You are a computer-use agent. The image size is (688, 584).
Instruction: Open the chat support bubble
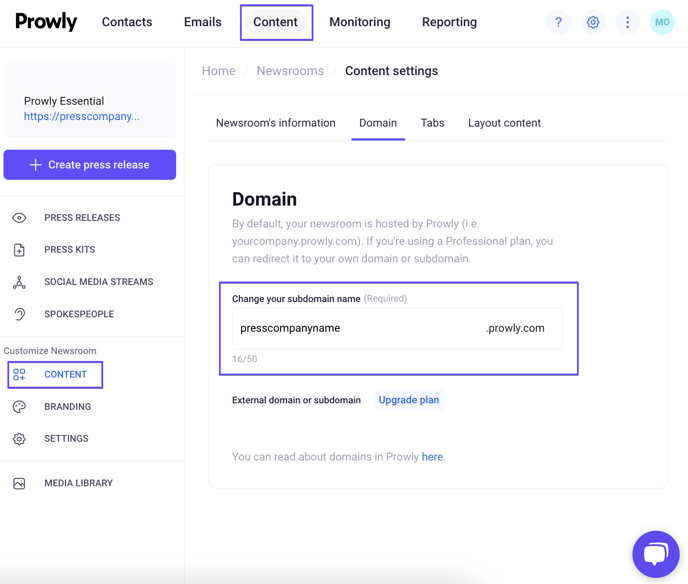click(656, 554)
